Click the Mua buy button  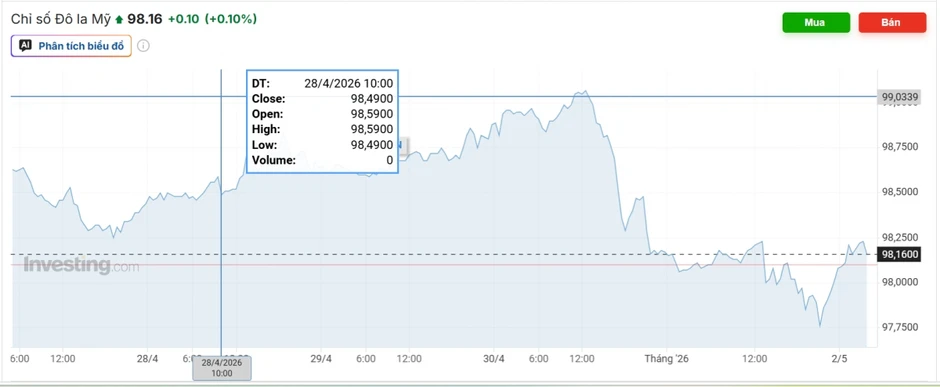coord(816,23)
